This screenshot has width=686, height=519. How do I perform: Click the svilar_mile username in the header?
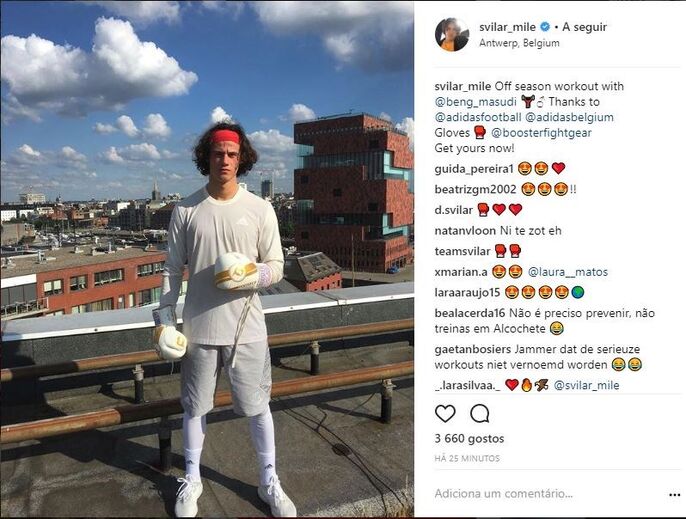(507, 27)
